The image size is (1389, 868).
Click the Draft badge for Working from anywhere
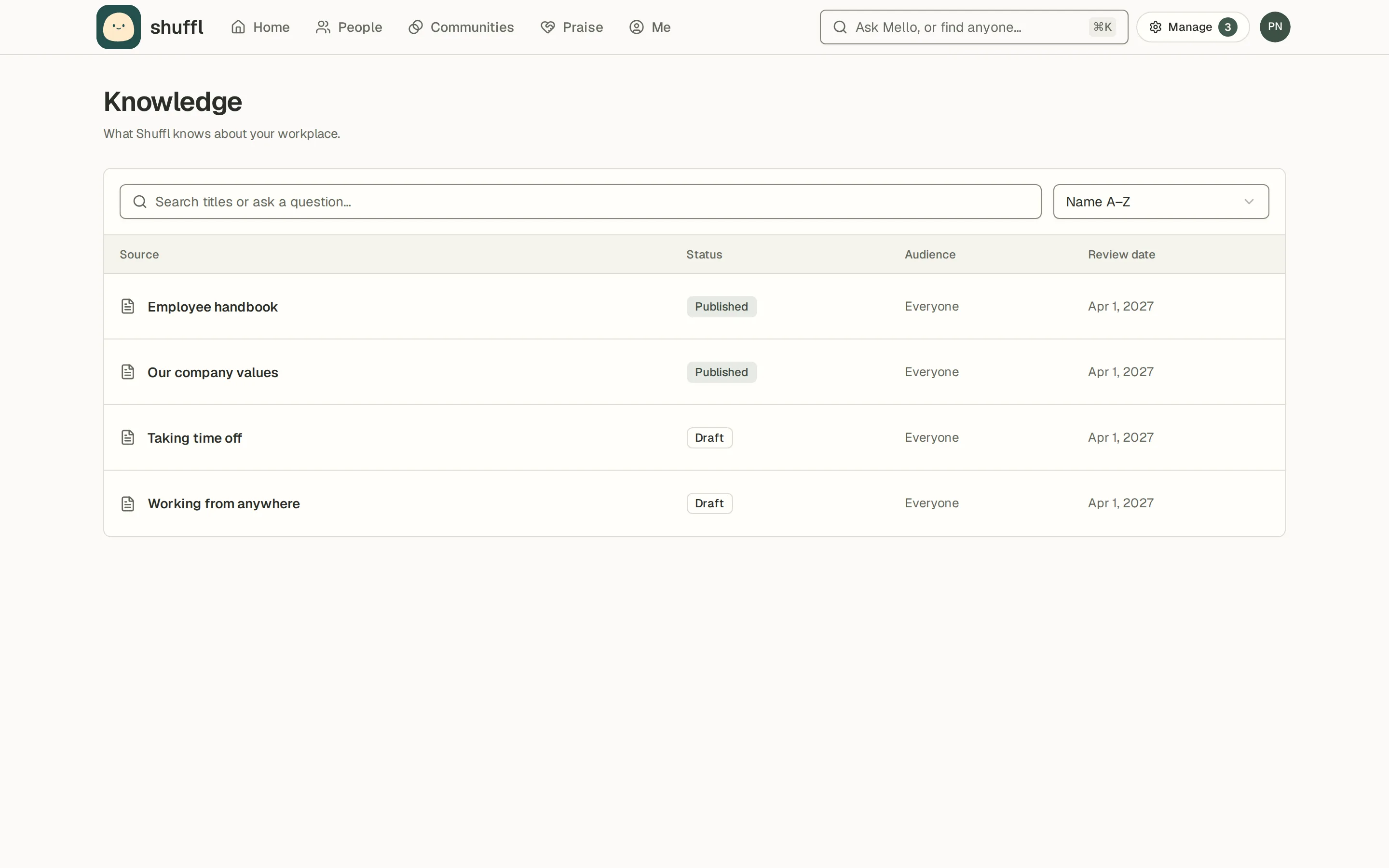coord(709,503)
